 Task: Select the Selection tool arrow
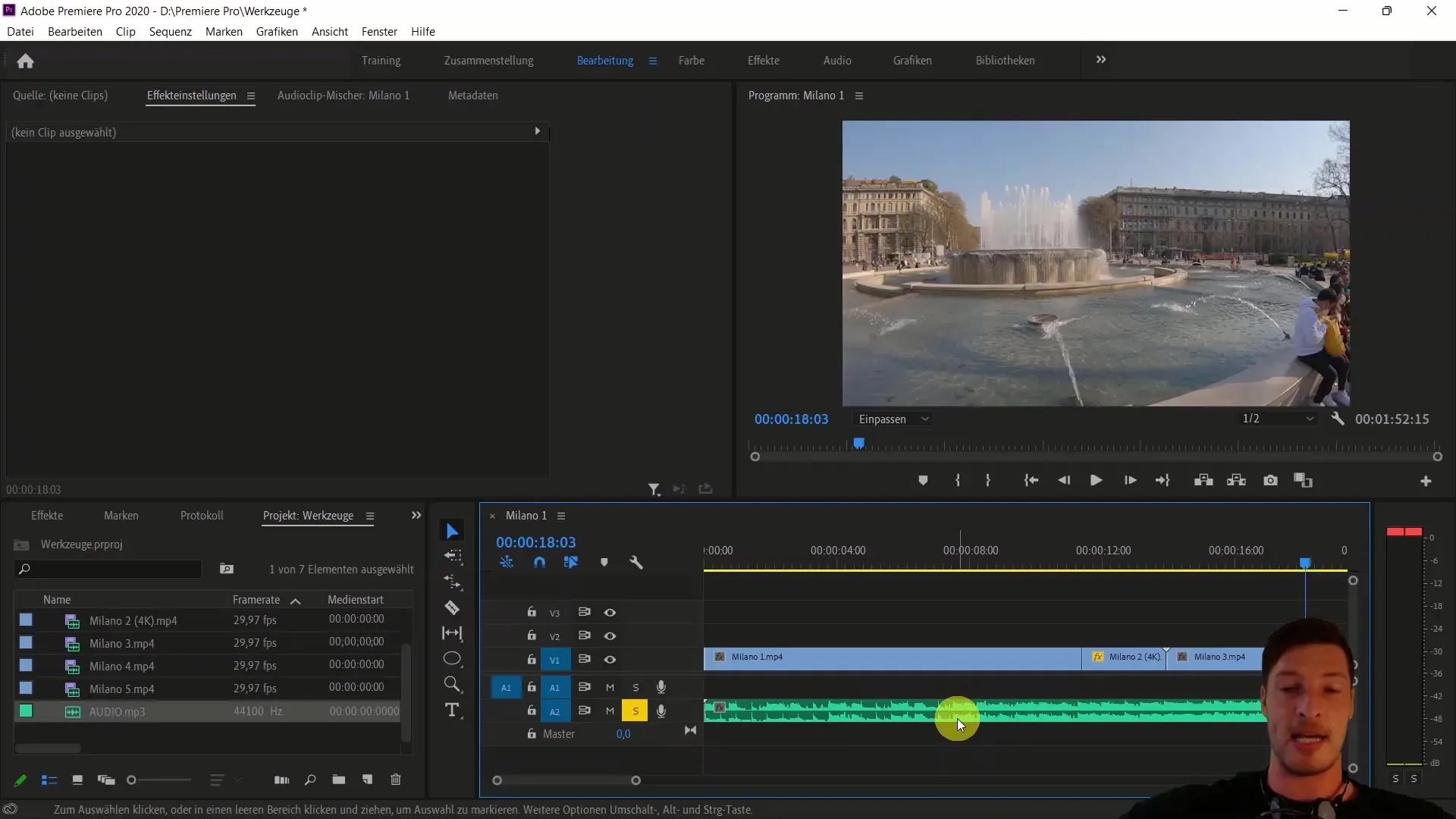pyautogui.click(x=453, y=531)
